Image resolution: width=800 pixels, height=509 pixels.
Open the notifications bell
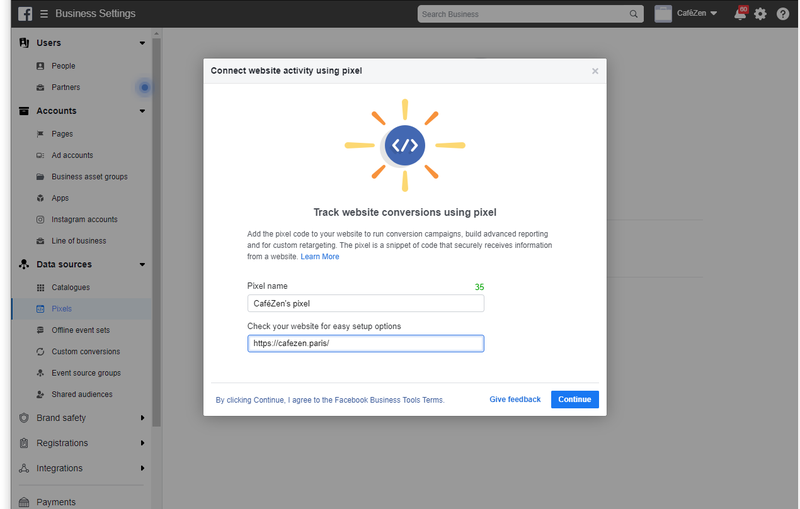point(740,13)
